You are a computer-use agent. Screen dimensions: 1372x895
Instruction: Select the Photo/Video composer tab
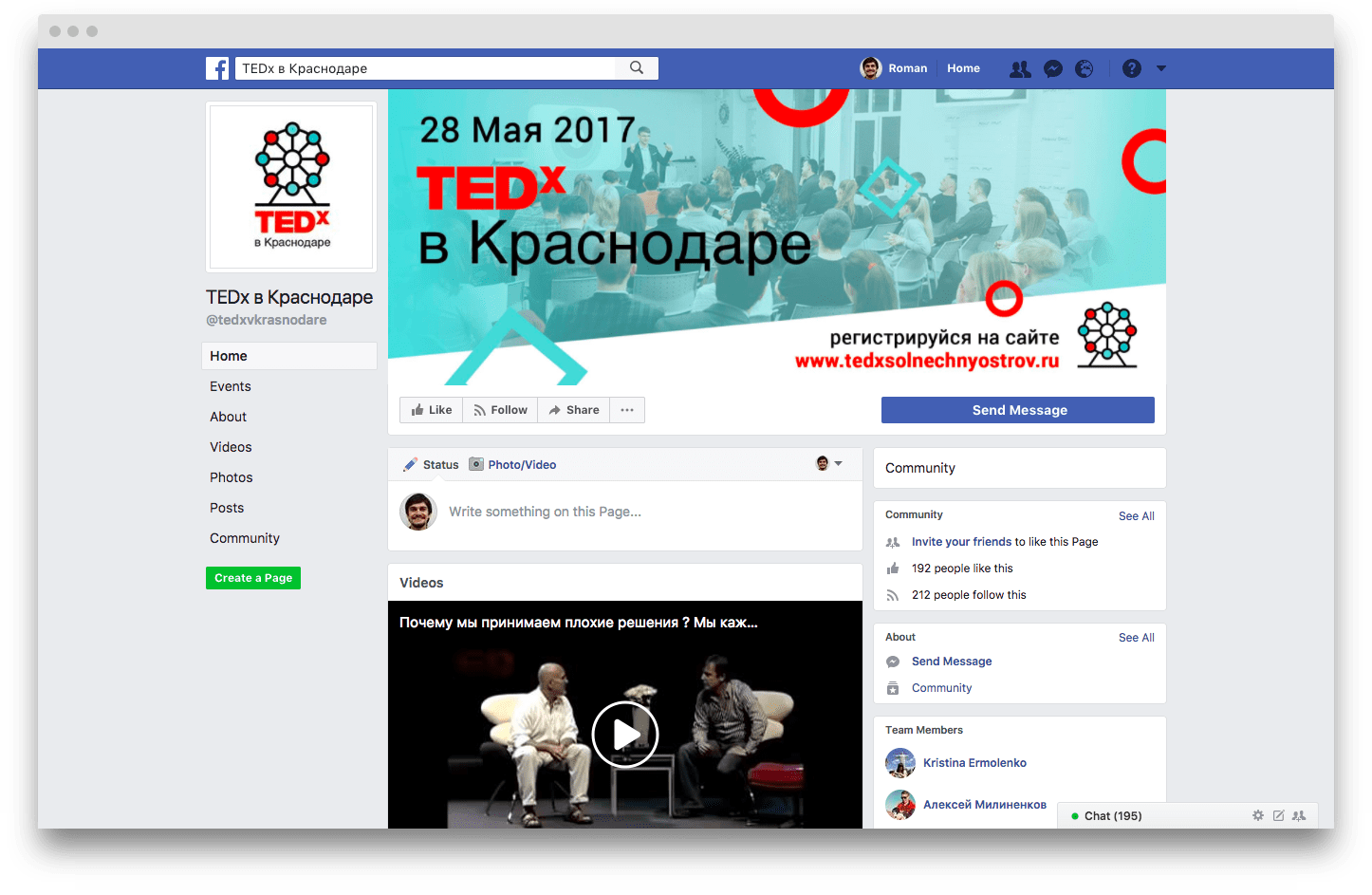(x=513, y=464)
